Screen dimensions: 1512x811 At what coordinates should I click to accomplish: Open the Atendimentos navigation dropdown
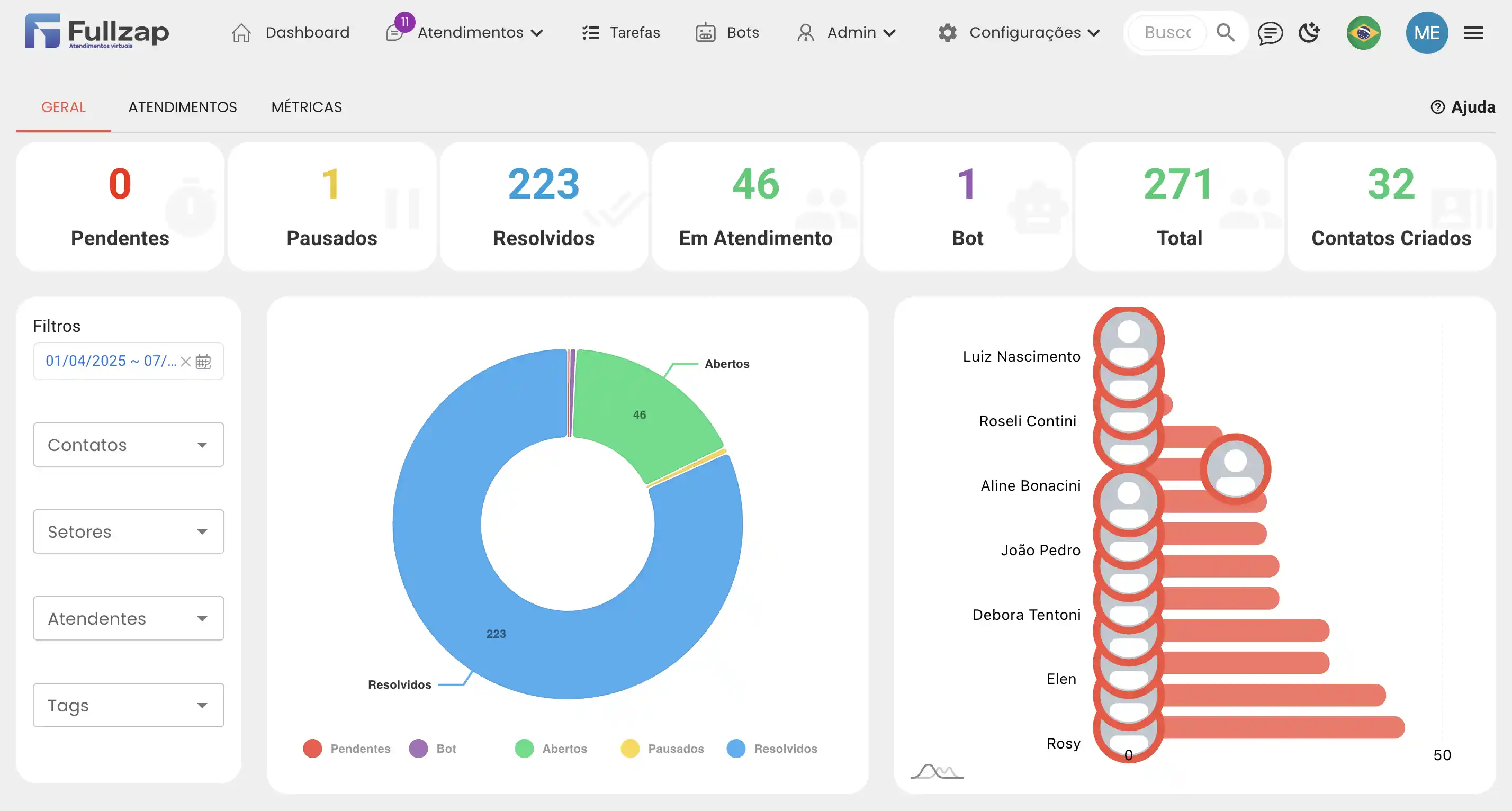point(480,33)
